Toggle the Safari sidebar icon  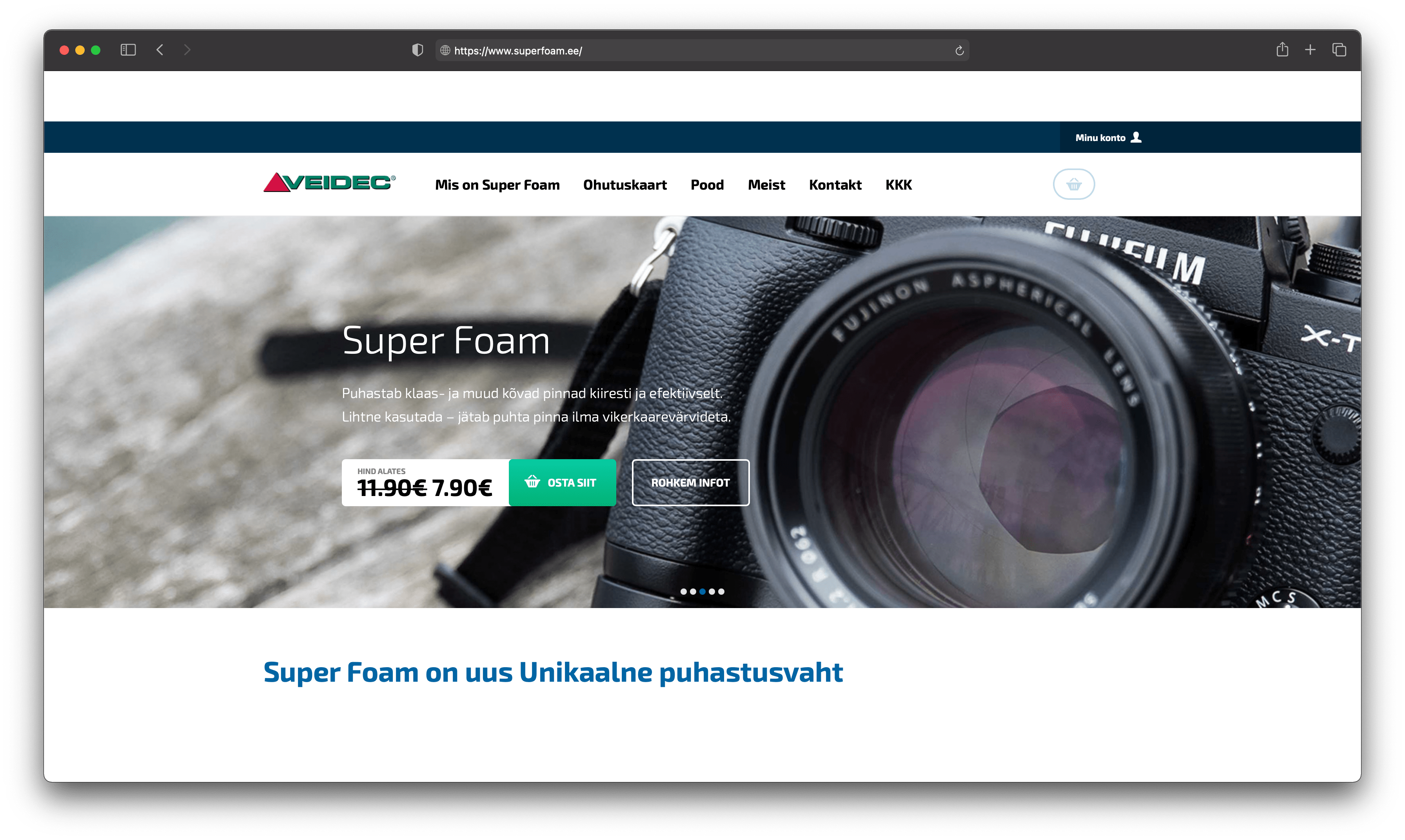coord(128,50)
